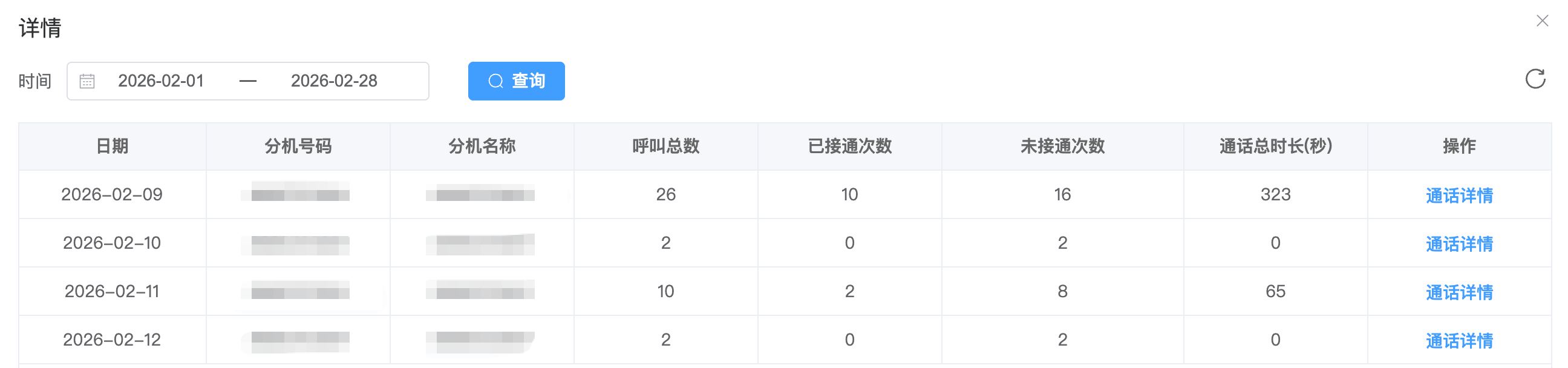The width and height of the screenshot is (1568, 368).
Task: Click the 通话总时长(秒) column header
Action: [x=1275, y=146]
